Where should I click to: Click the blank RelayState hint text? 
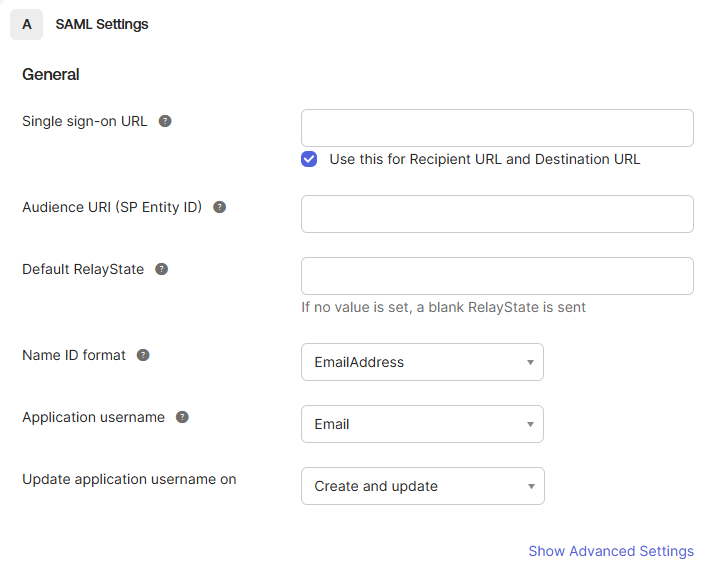[443, 307]
